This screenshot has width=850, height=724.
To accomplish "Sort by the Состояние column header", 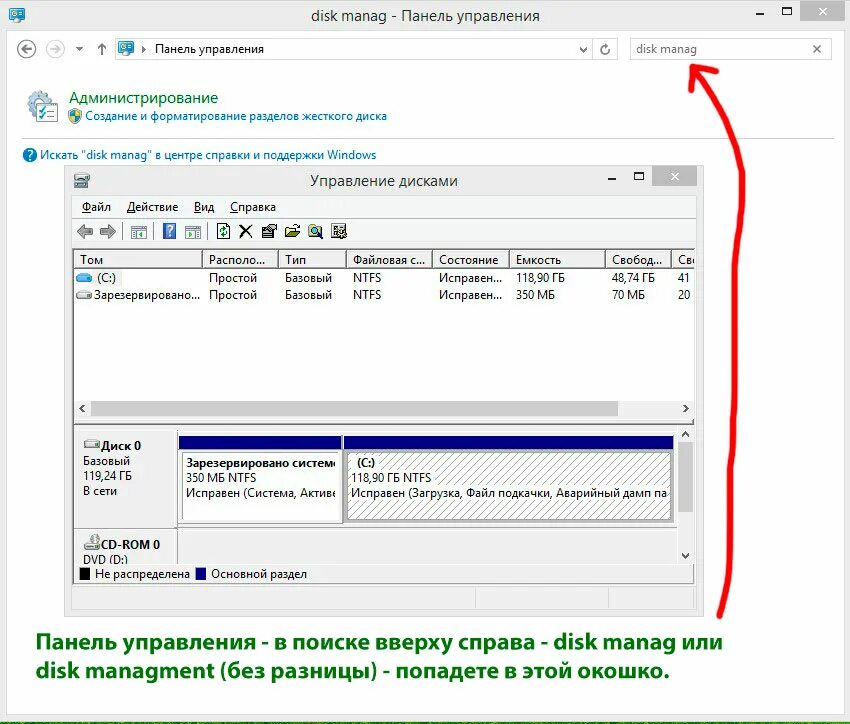I will pos(471,260).
